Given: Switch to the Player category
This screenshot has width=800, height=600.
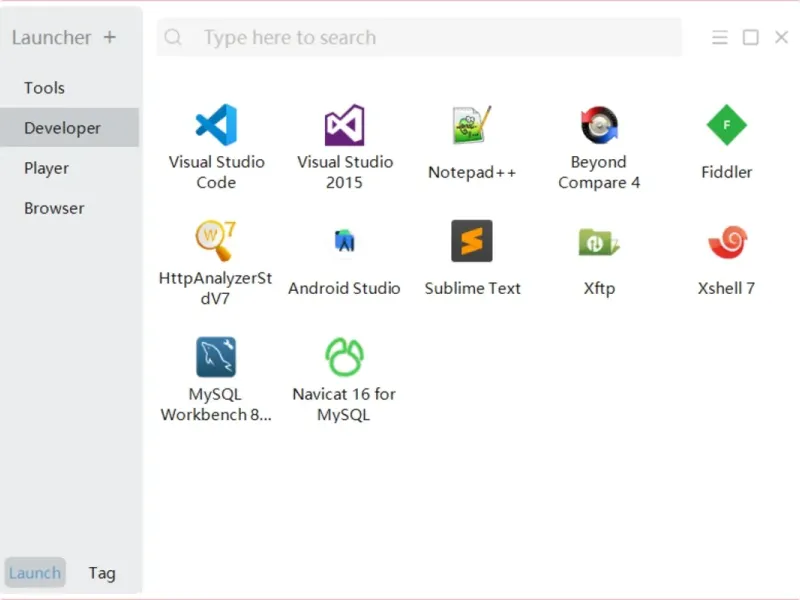Looking at the screenshot, I should click(47, 168).
